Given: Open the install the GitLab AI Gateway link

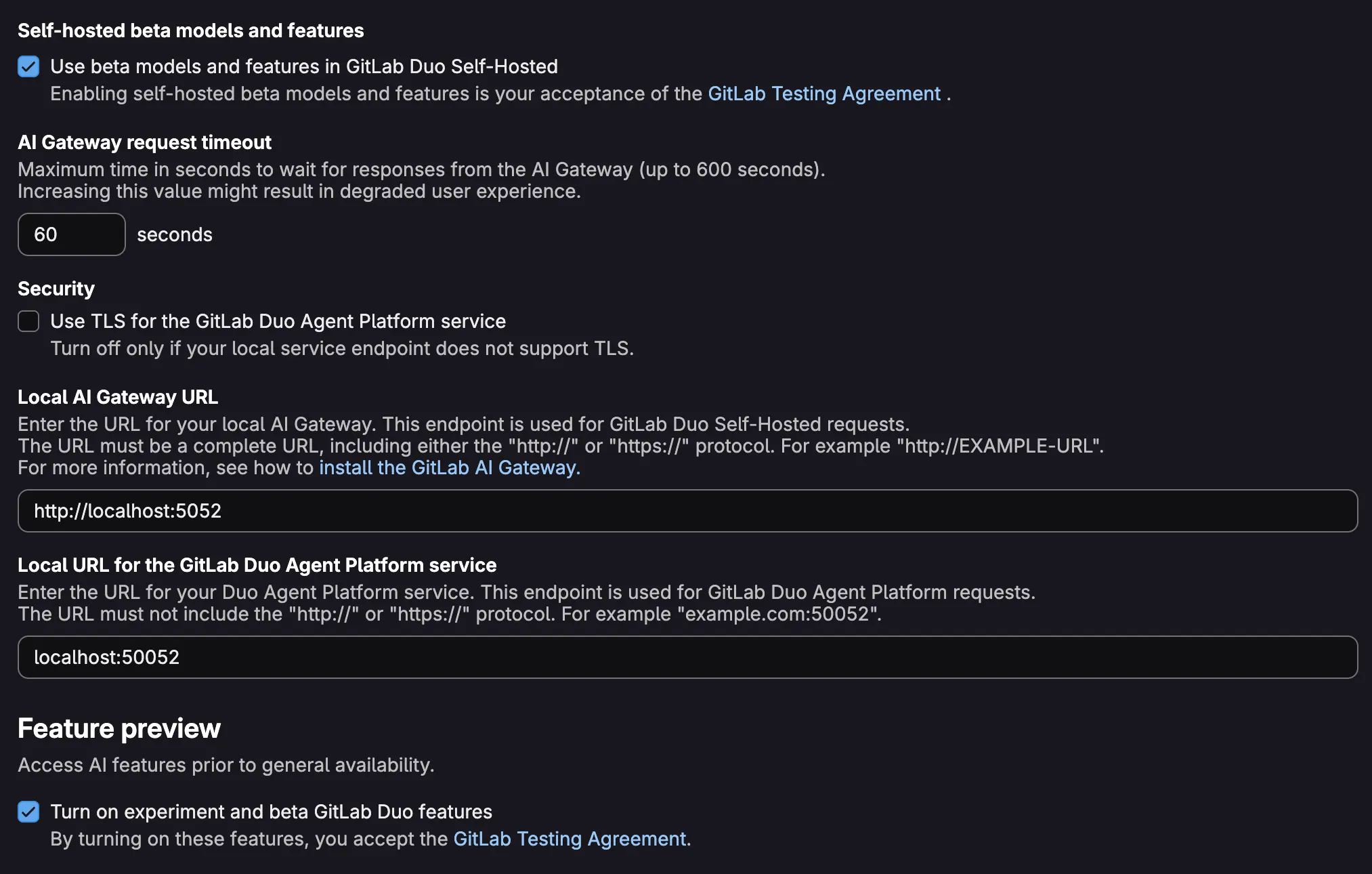Looking at the screenshot, I should 450,467.
